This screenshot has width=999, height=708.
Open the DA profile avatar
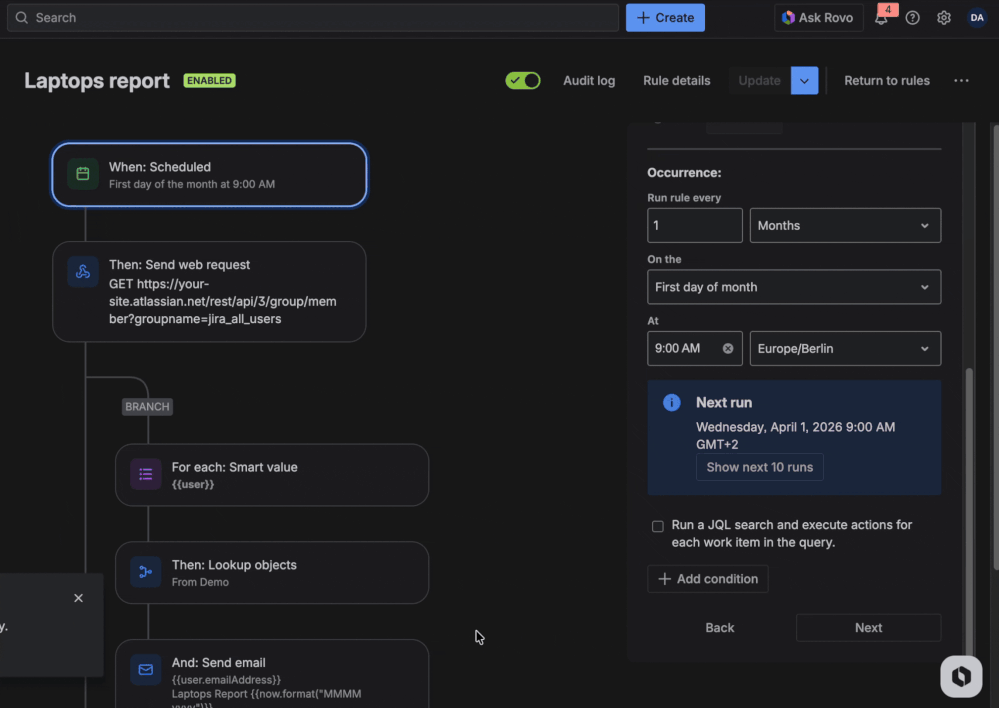coord(977,18)
